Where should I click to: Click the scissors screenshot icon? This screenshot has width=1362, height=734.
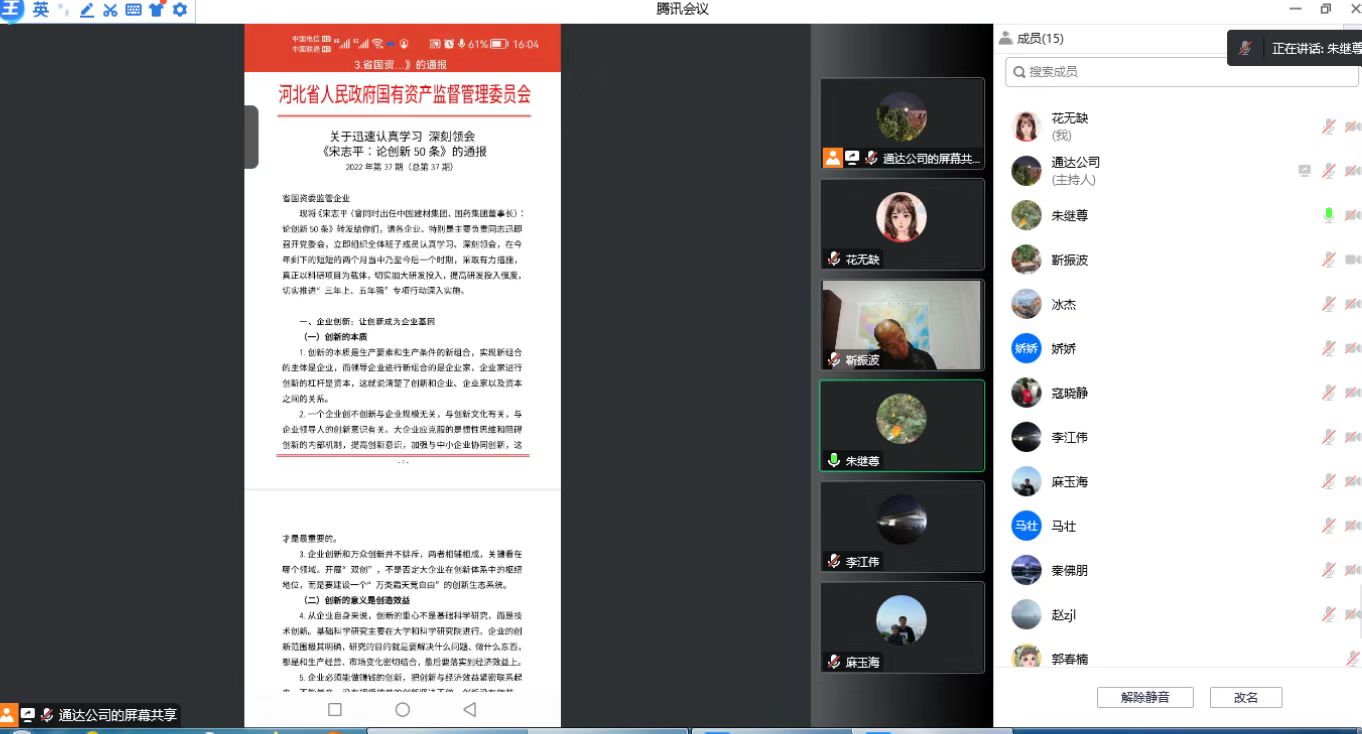coord(110,10)
